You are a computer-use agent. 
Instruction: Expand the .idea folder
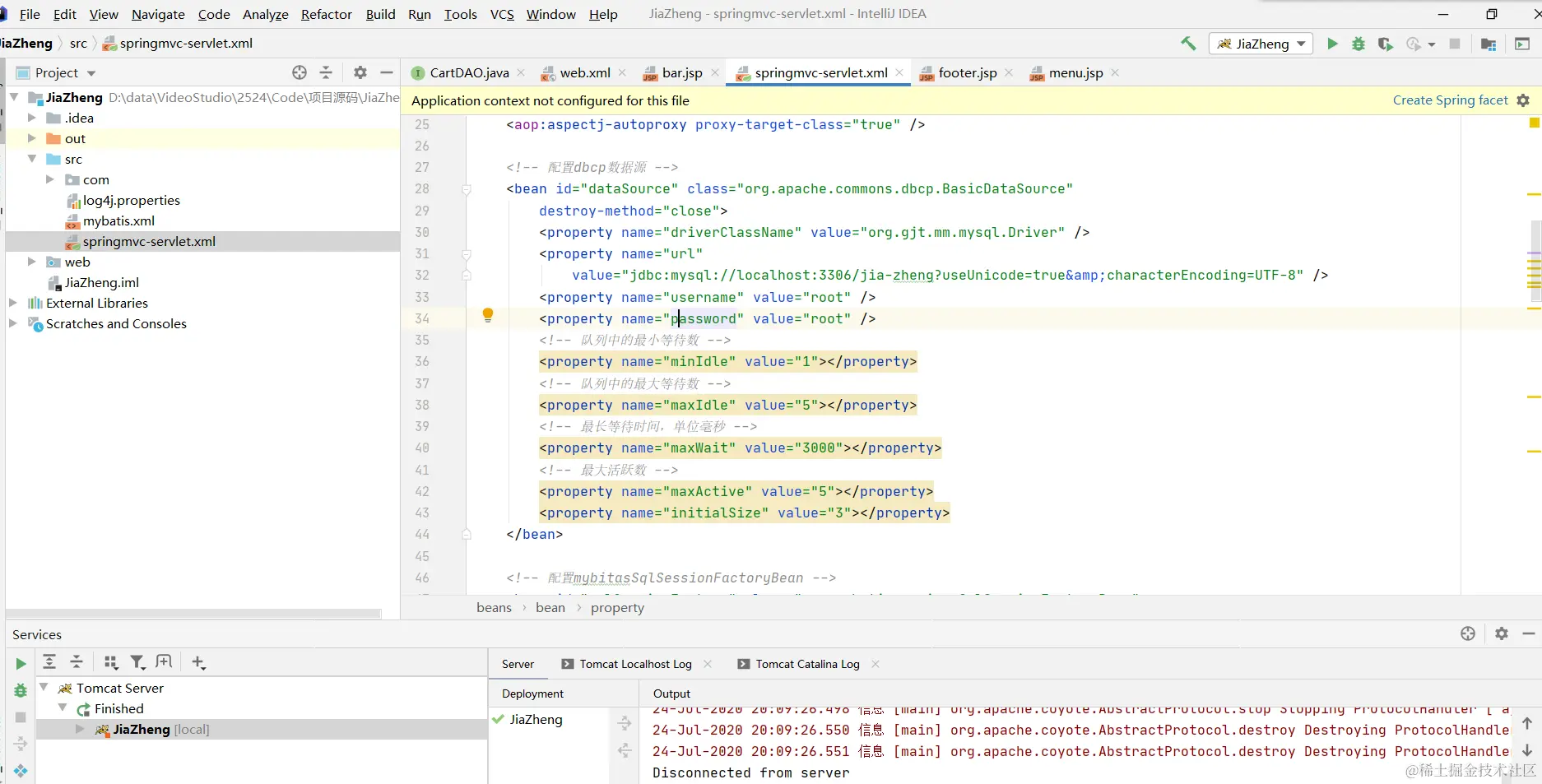coord(32,118)
